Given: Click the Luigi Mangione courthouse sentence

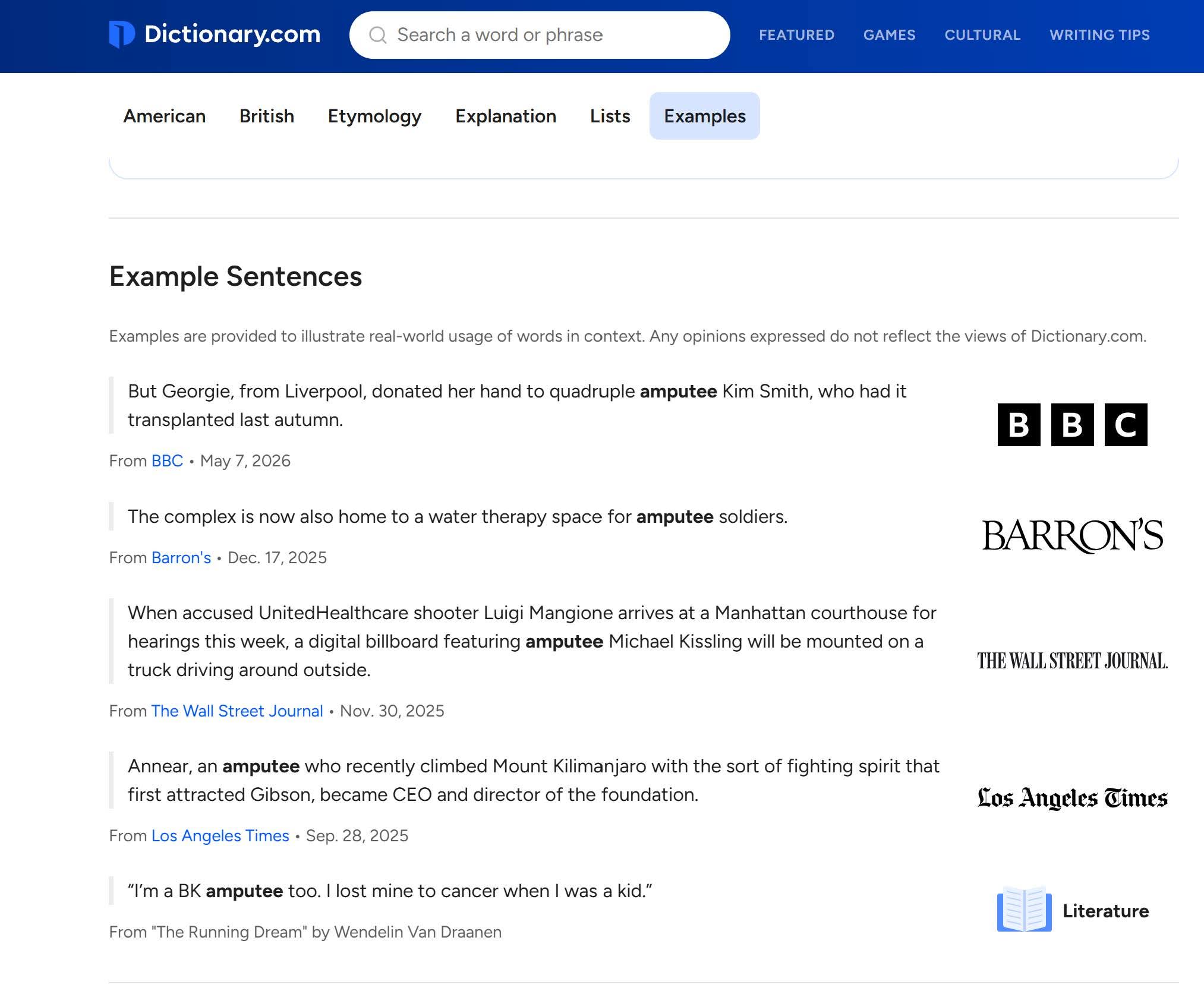Looking at the screenshot, I should point(532,642).
